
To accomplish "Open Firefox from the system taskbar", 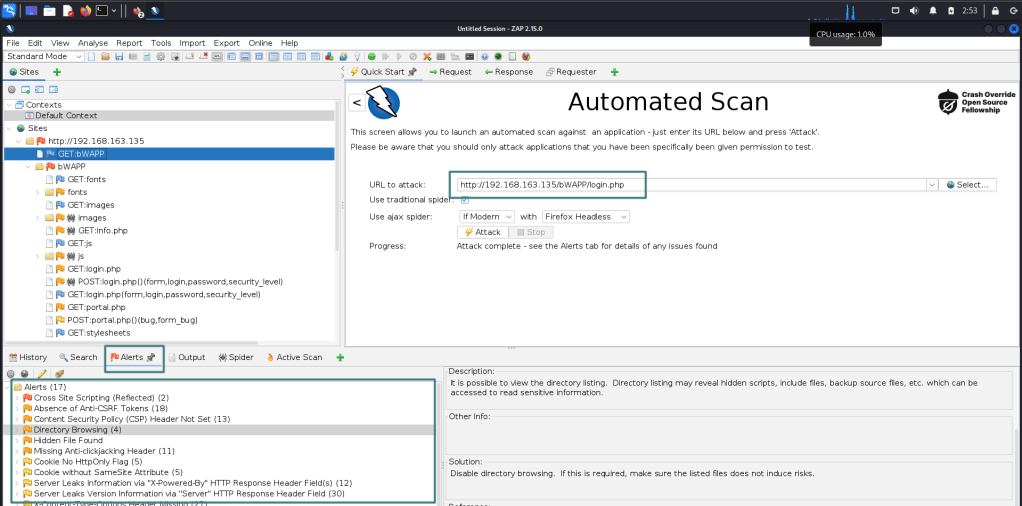I will (85, 11).
